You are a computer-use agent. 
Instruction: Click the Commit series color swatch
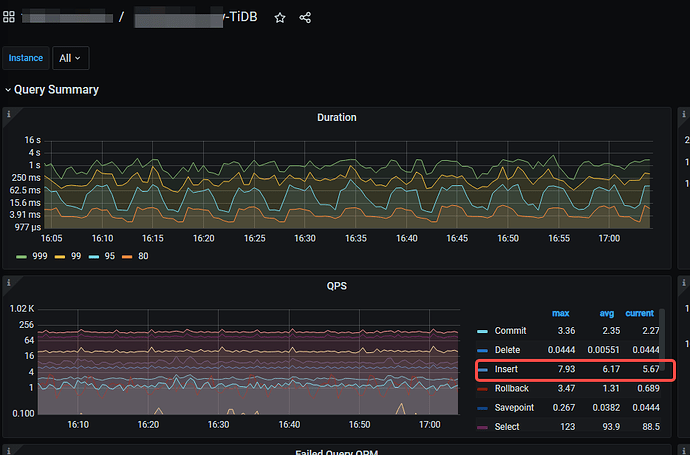click(x=483, y=332)
